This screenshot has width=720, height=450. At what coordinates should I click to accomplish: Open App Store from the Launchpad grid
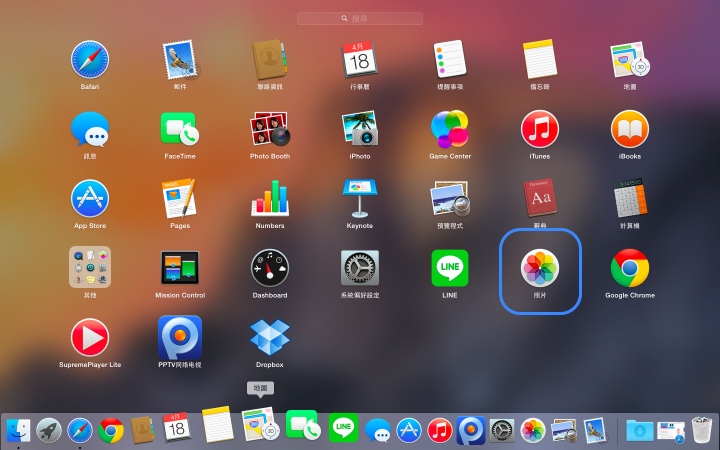click(90, 198)
